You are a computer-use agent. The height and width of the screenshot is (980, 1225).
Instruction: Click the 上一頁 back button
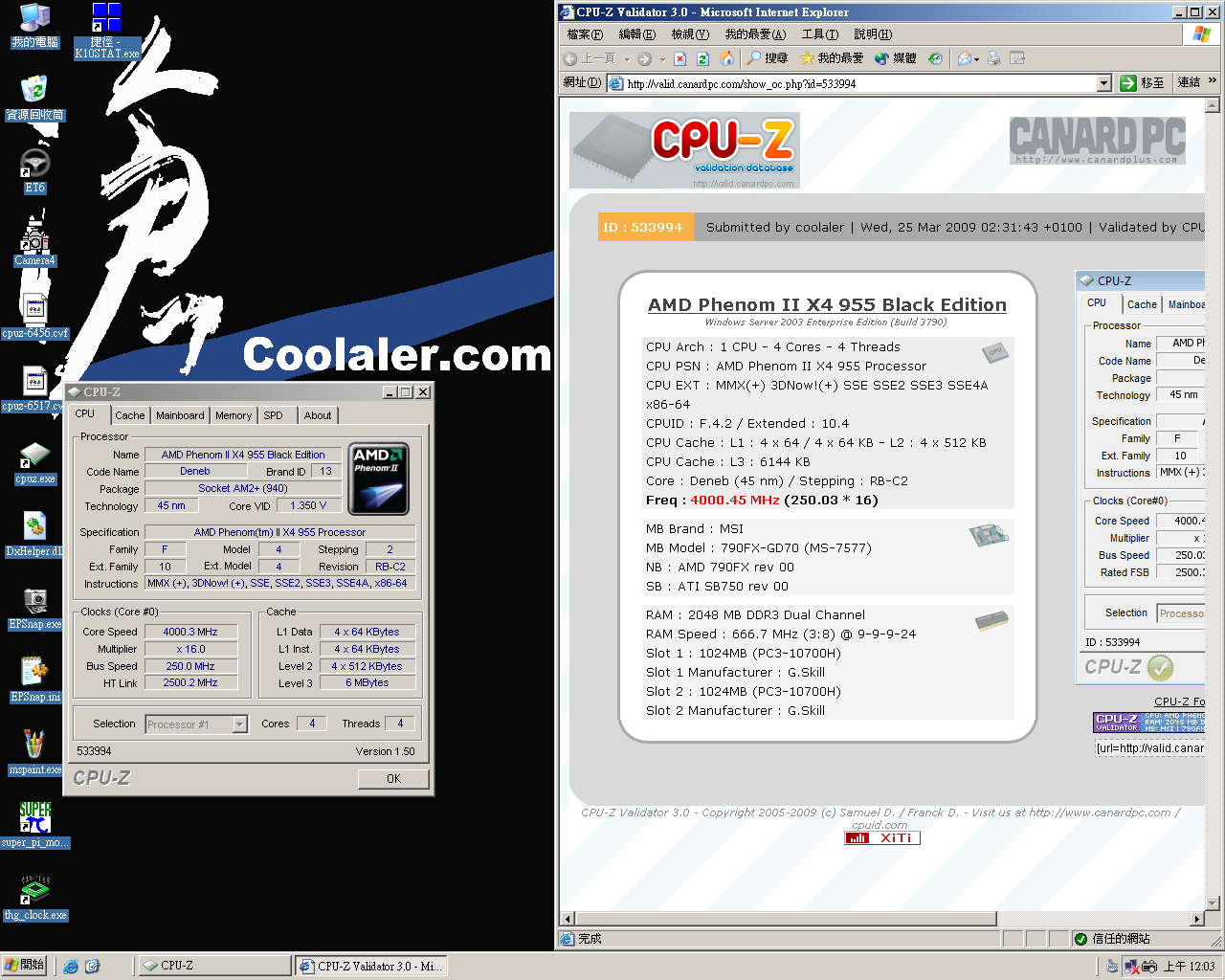click(x=590, y=58)
